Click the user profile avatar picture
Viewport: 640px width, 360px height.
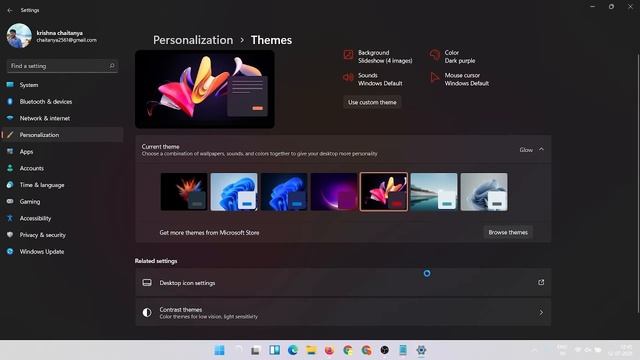click(19, 36)
